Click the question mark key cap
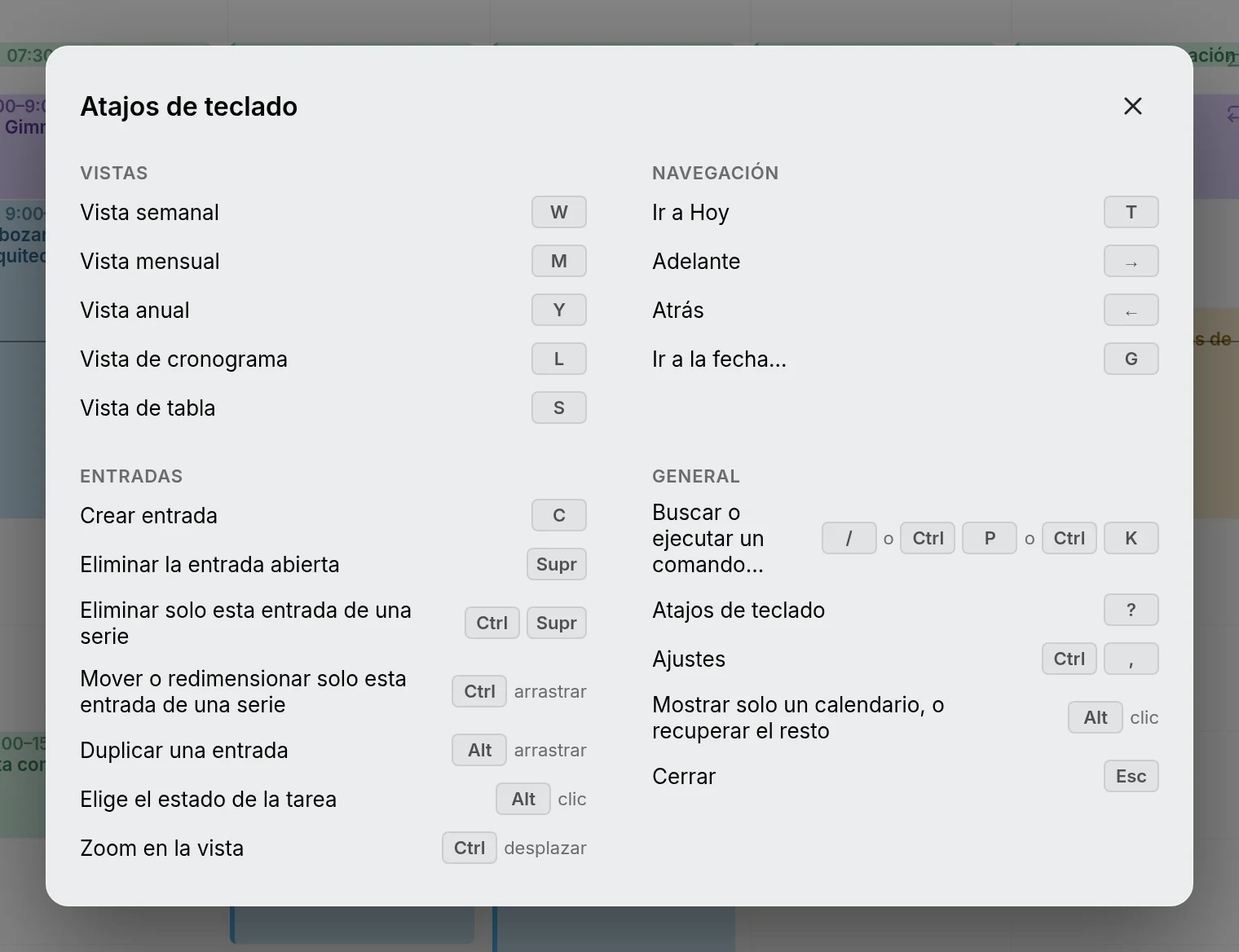This screenshot has width=1239, height=952. pyautogui.click(x=1131, y=610)
